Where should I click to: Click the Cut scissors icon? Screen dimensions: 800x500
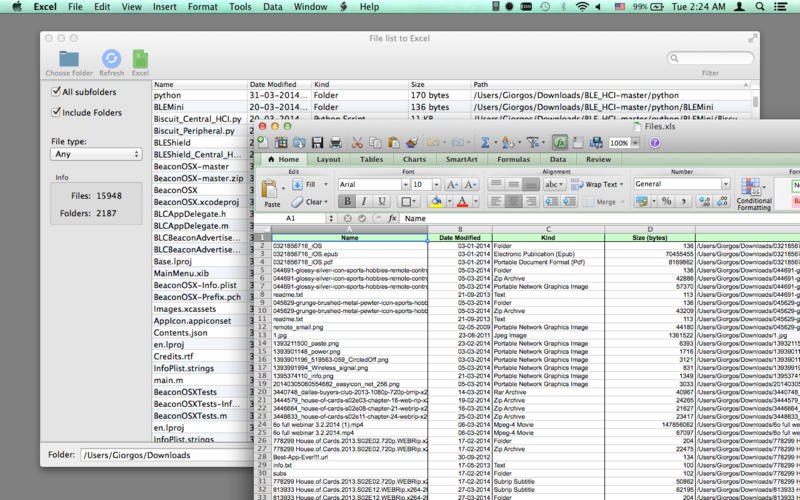(357, 143)
